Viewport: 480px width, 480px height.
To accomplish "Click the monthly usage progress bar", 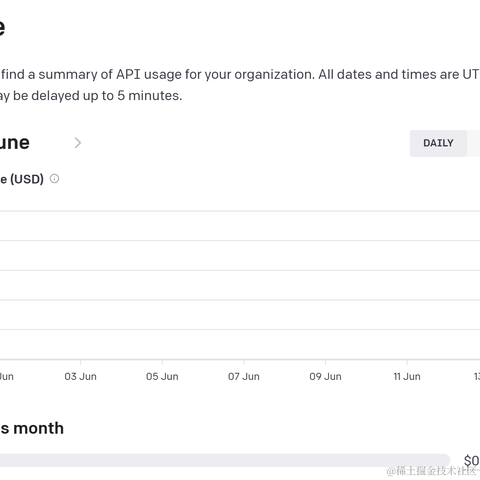I will [225, 460].
